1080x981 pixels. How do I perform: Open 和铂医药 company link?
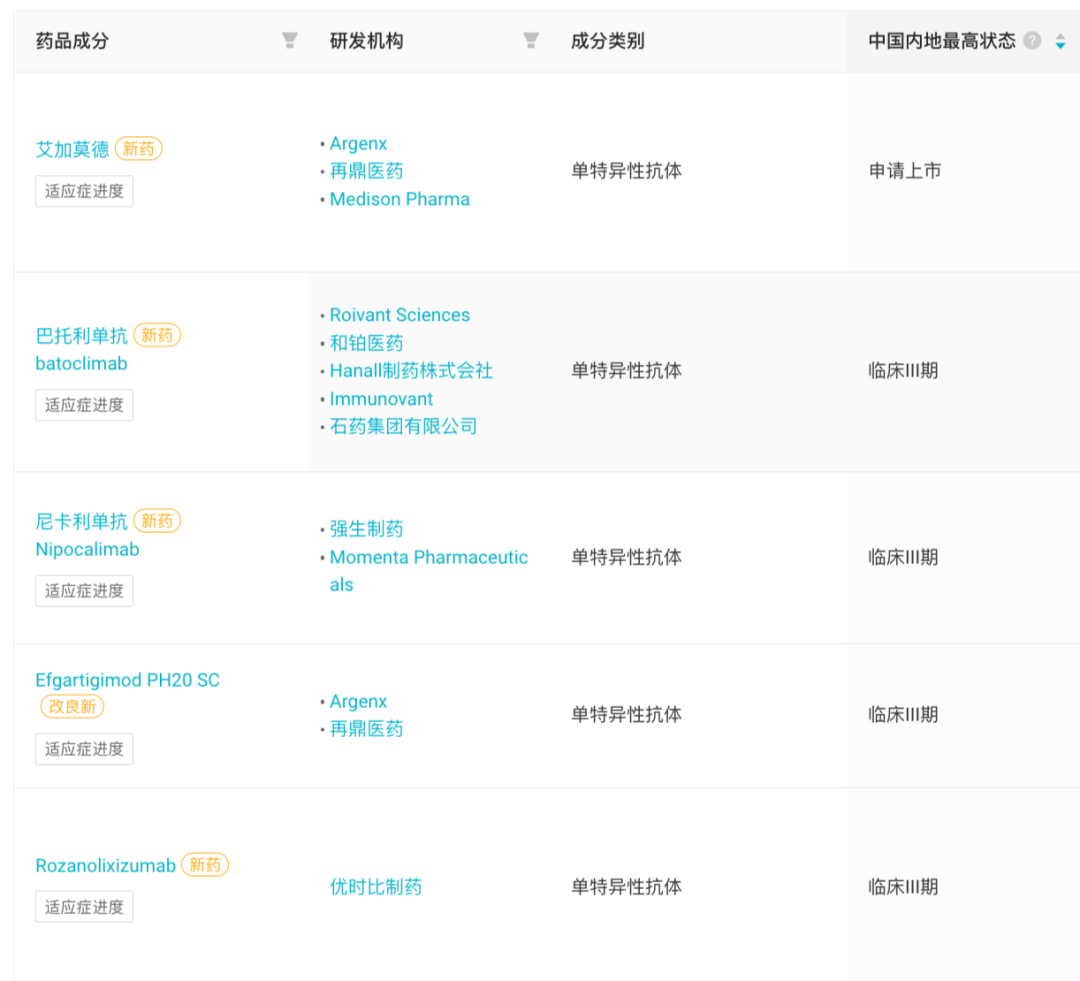click(x=366, y=343)
